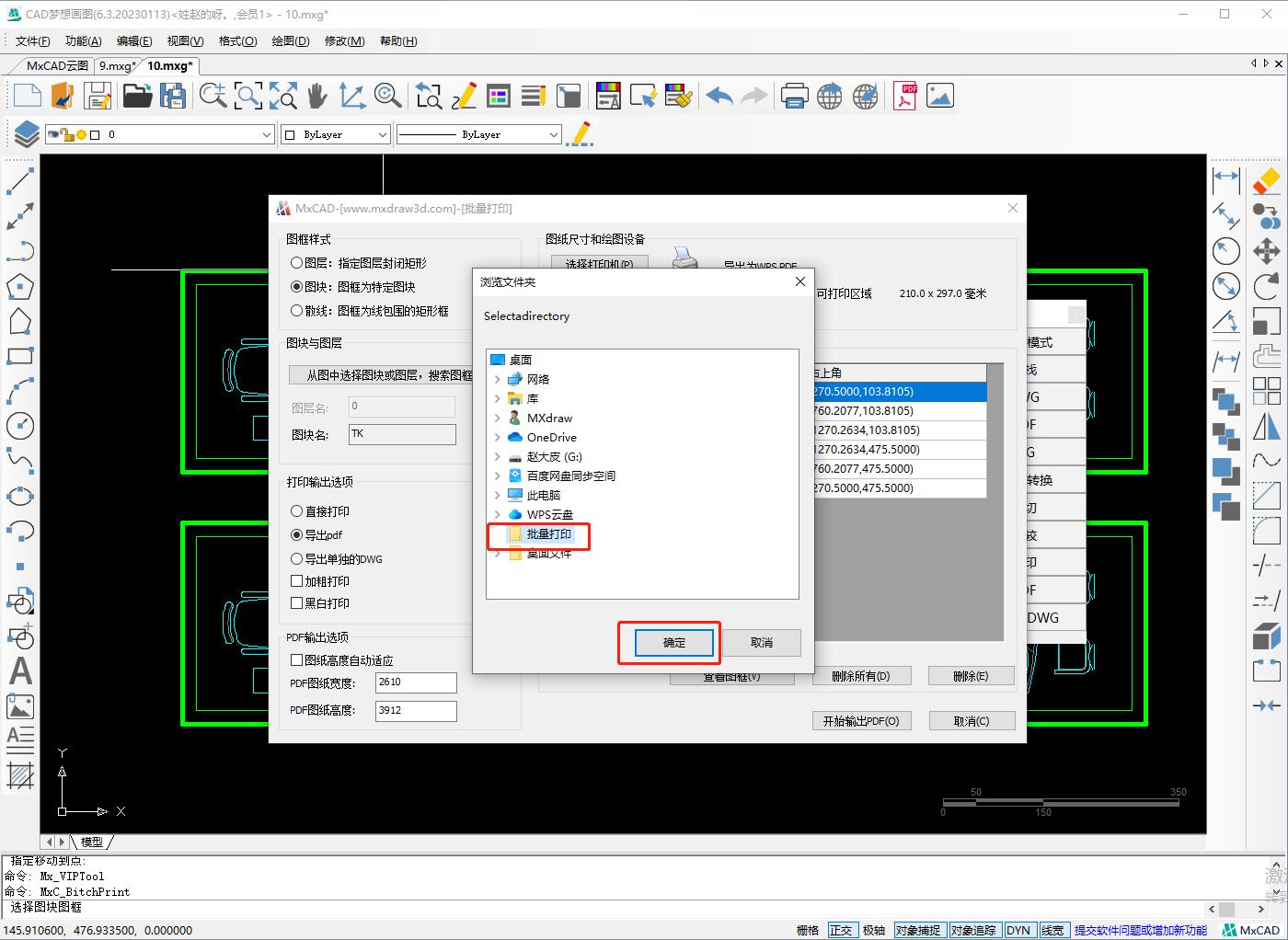Image resolution: width=1288 pixels, height=940 pixels.
Task: Click the Undo arrow in the toolbar
Action: click(x=719, y=96)
